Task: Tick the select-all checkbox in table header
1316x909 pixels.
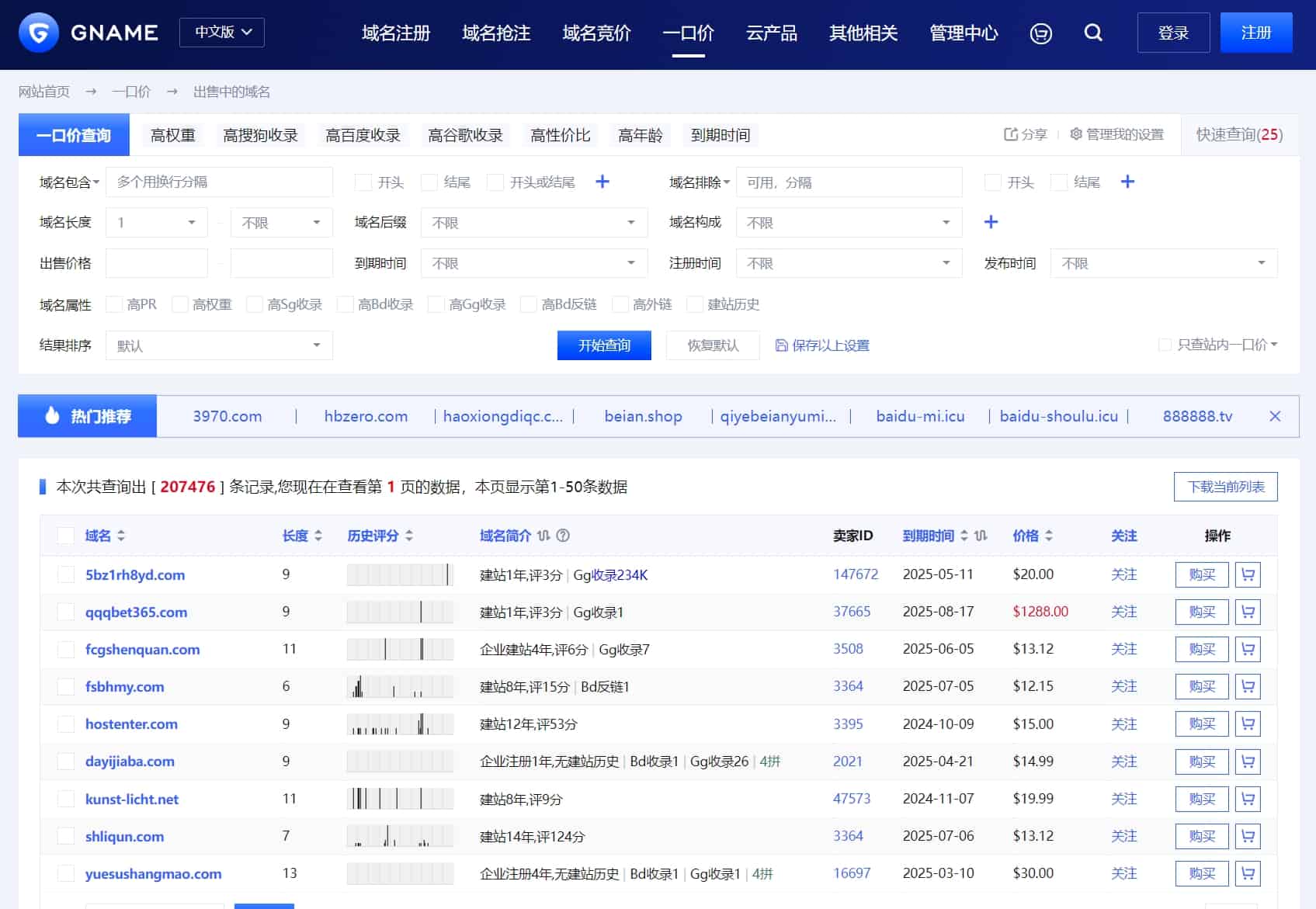Action: [x=66, y=536]
